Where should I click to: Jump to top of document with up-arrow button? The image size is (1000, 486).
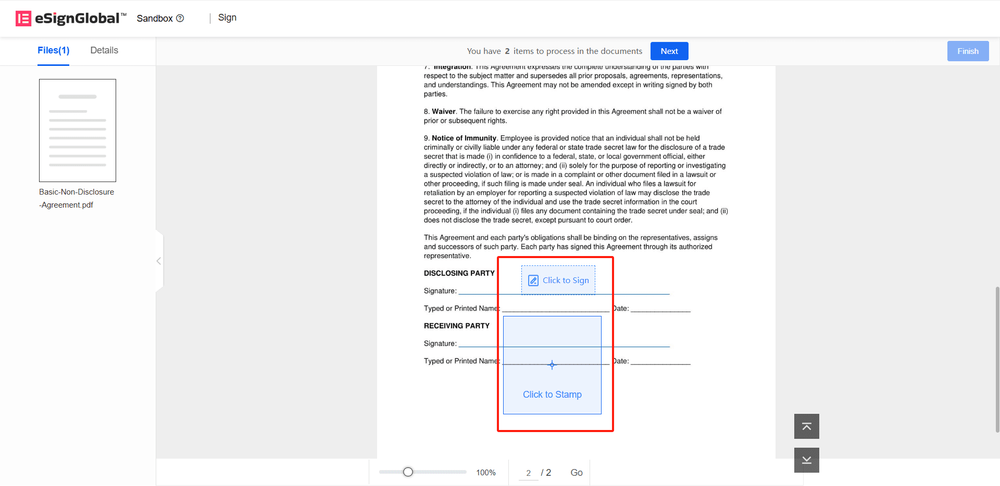807,427
